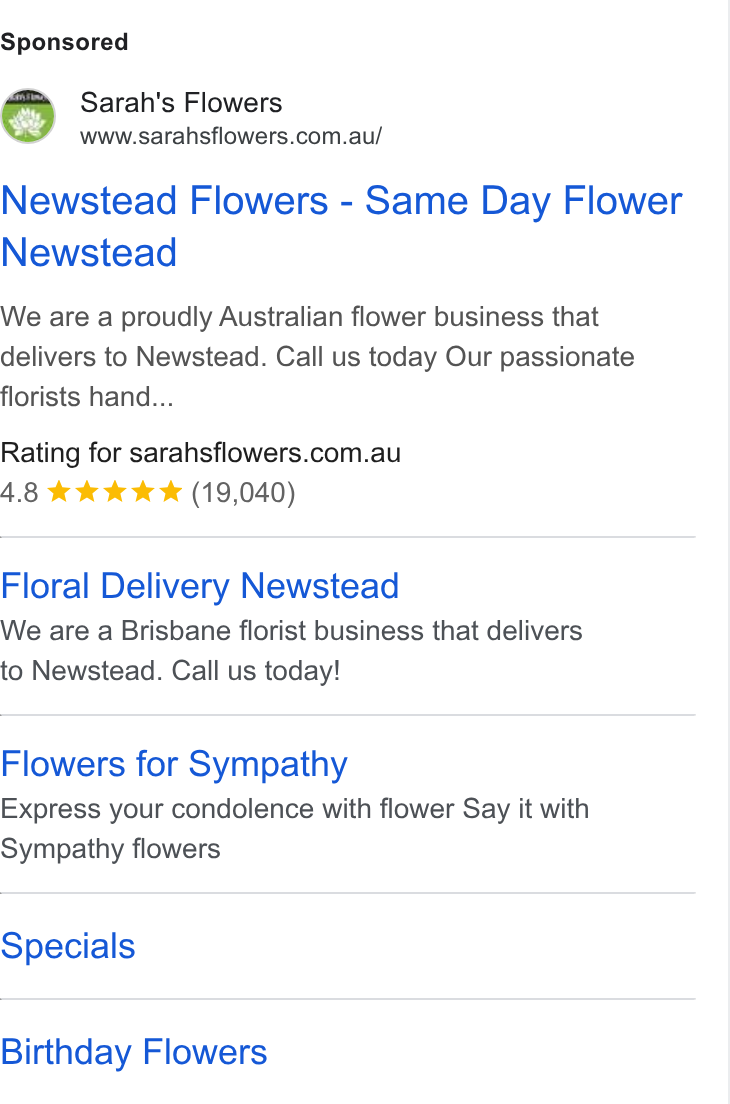Image resolution: width=730 pixels, height=1104 pixels.
Task: Click the 4.8 rating score
Action: tap(19, 493)
